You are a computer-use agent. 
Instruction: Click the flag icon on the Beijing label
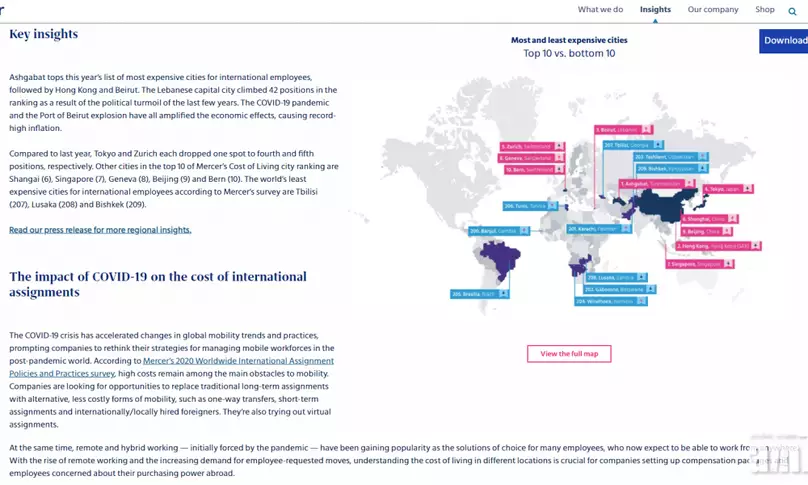coord(727,231)
